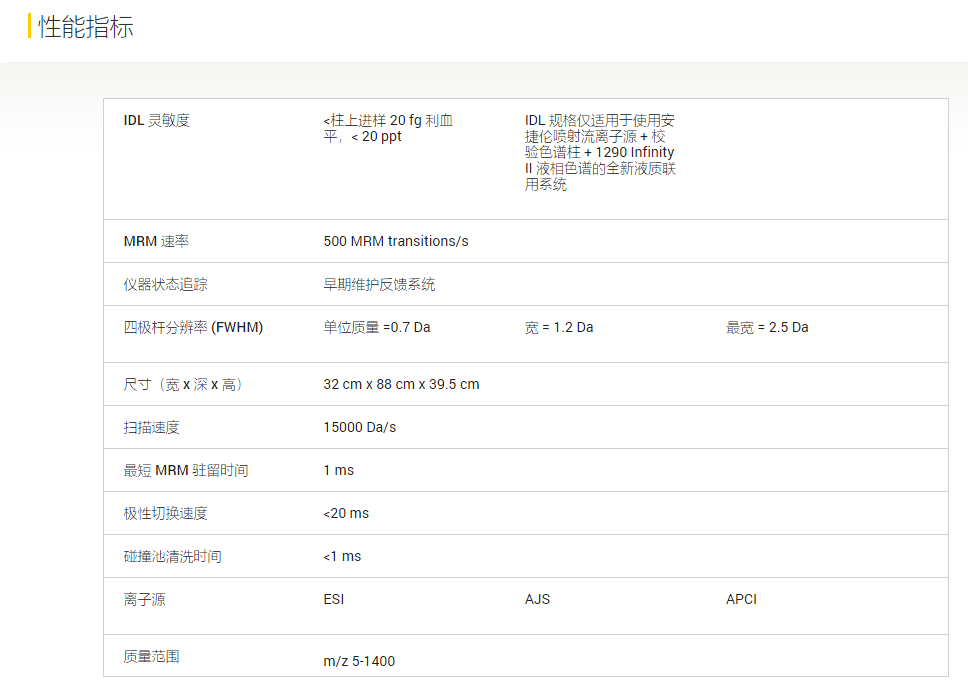
Task: Select the 最短 MRM 驻留时间 label
Action: pyautogui.click(x=186, y=471)
